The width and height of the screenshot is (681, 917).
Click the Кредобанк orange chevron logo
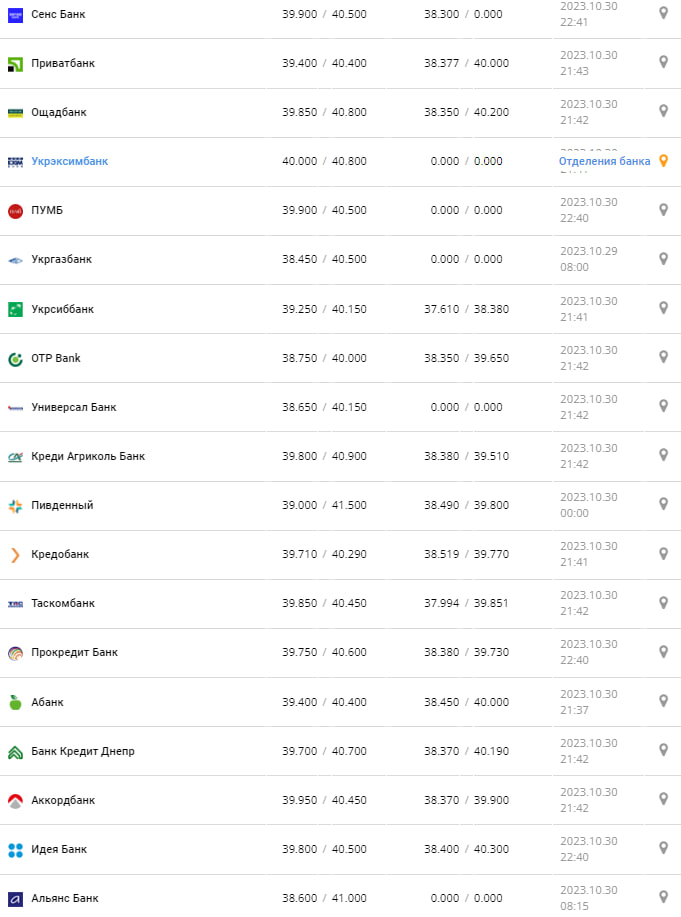[15, 554]
